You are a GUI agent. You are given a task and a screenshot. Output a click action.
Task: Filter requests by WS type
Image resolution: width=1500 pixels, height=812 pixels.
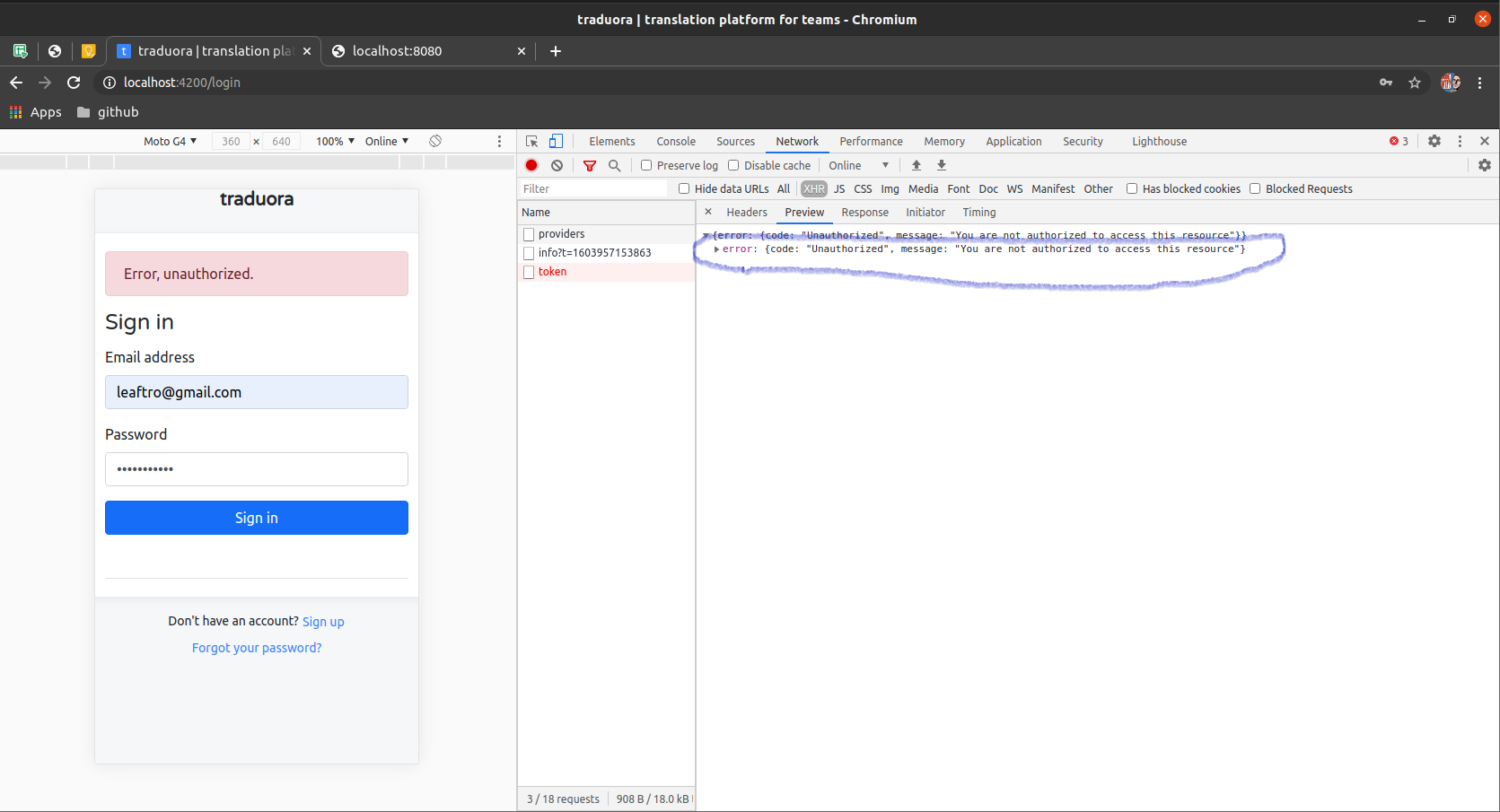click(x=1014, y=188)
